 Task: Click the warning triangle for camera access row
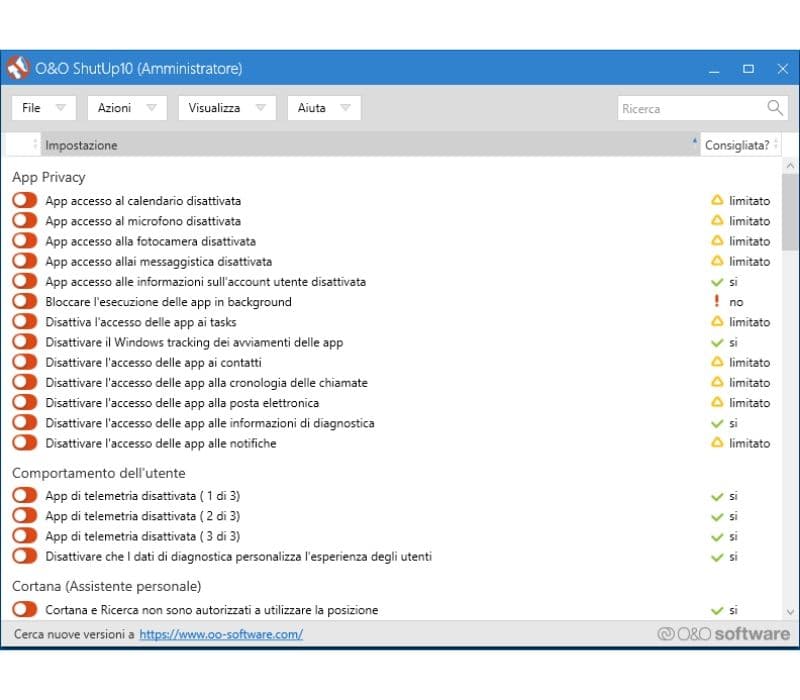[x=717, y=240]
